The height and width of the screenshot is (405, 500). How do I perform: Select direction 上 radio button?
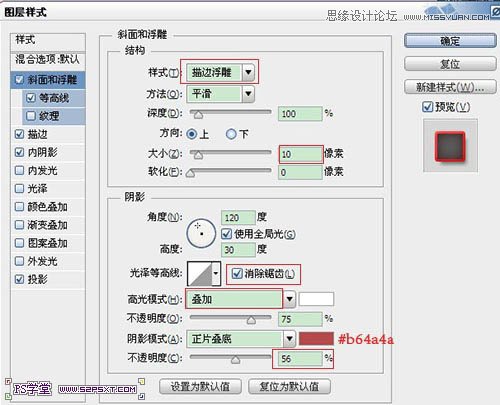(x=192, y=134)
